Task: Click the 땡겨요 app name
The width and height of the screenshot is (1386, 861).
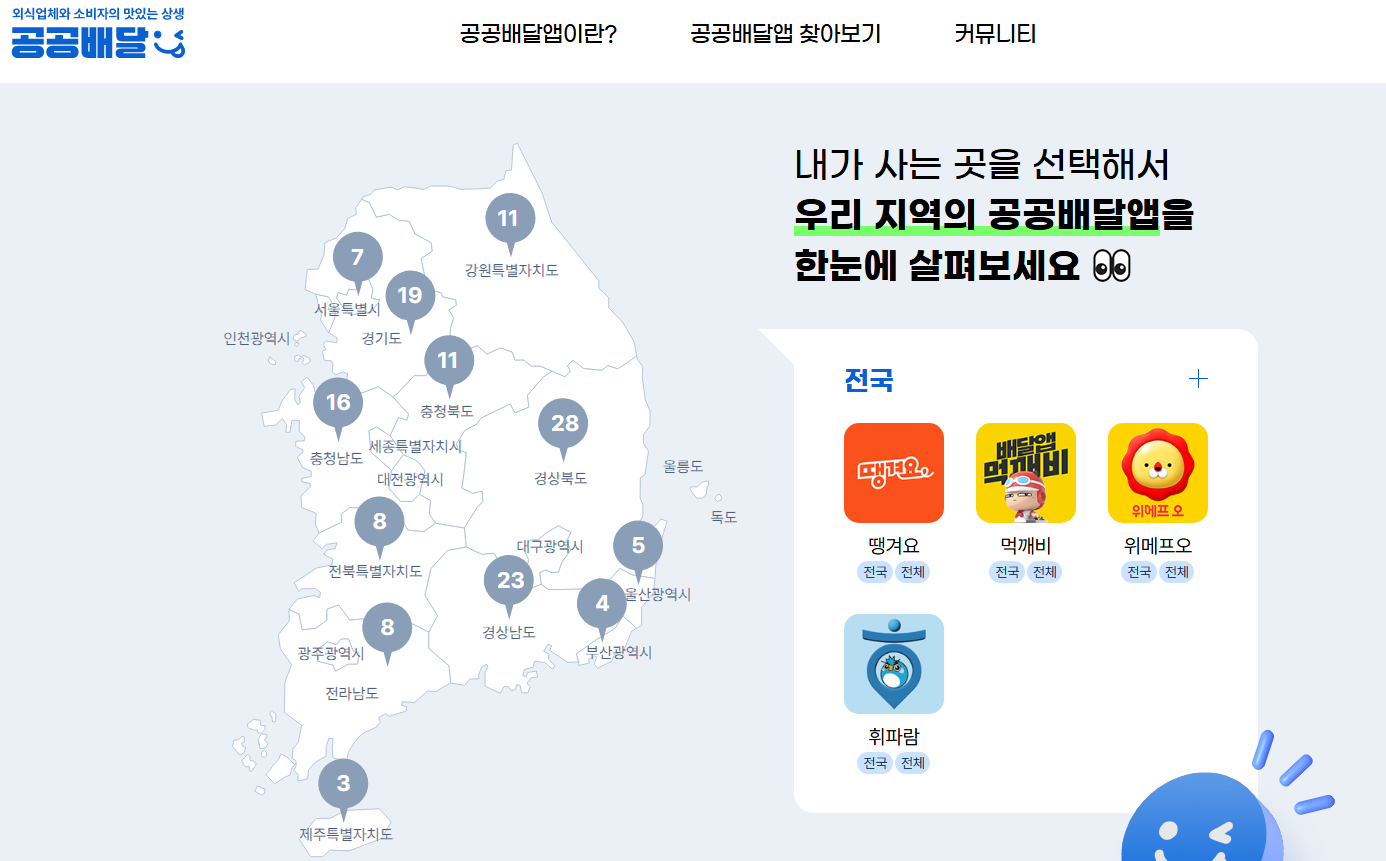Action: (894, 546)
